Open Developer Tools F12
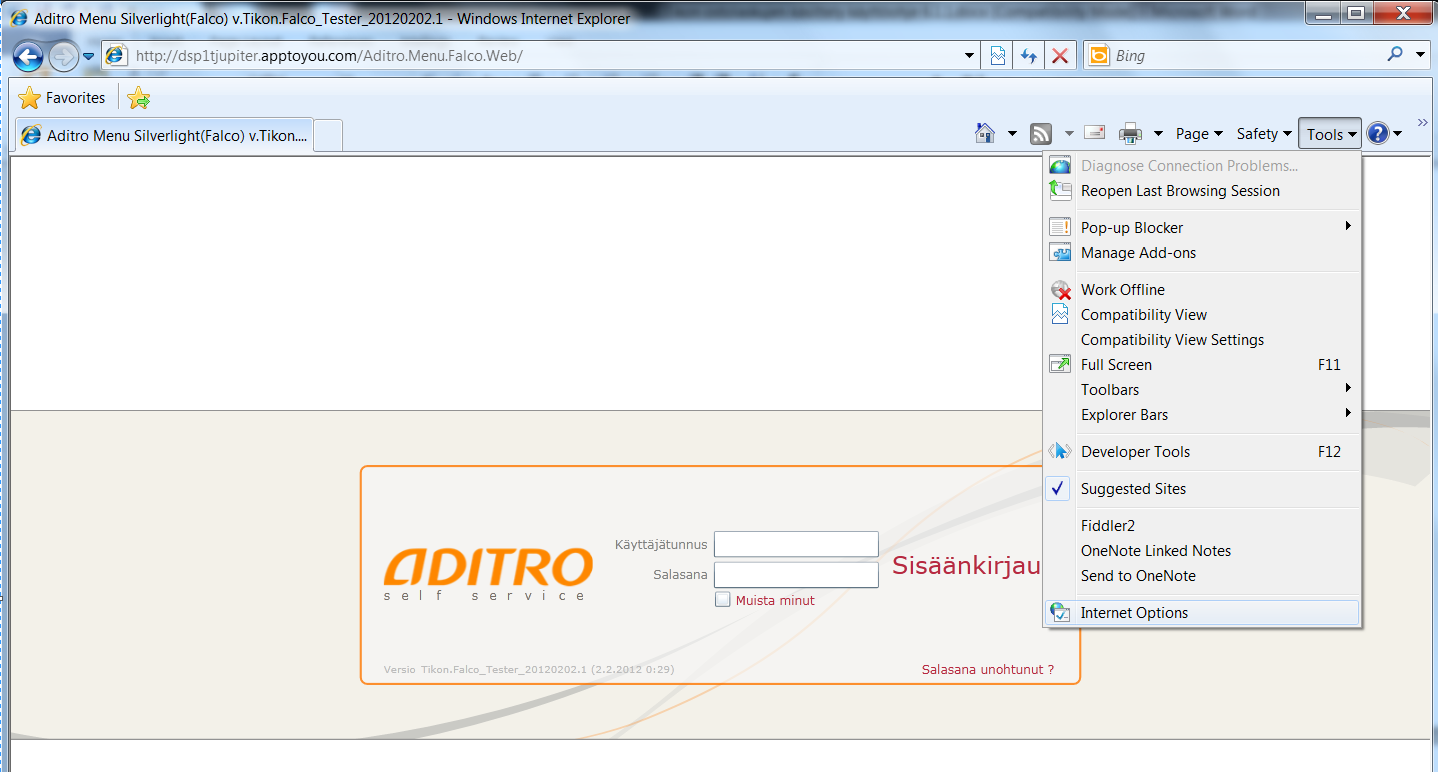Image resolution: width=1438 pixels, height=772 pixels. click(x=1202, y=452)
